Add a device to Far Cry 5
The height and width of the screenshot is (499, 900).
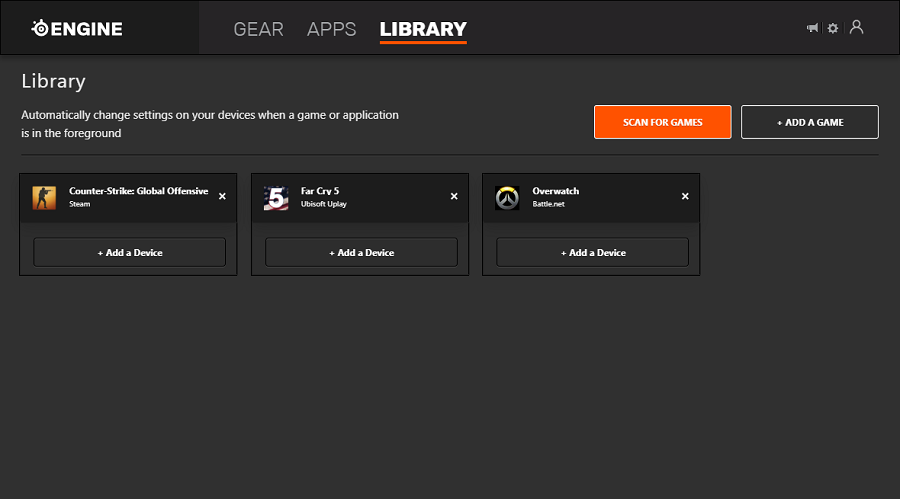(362, 252)
